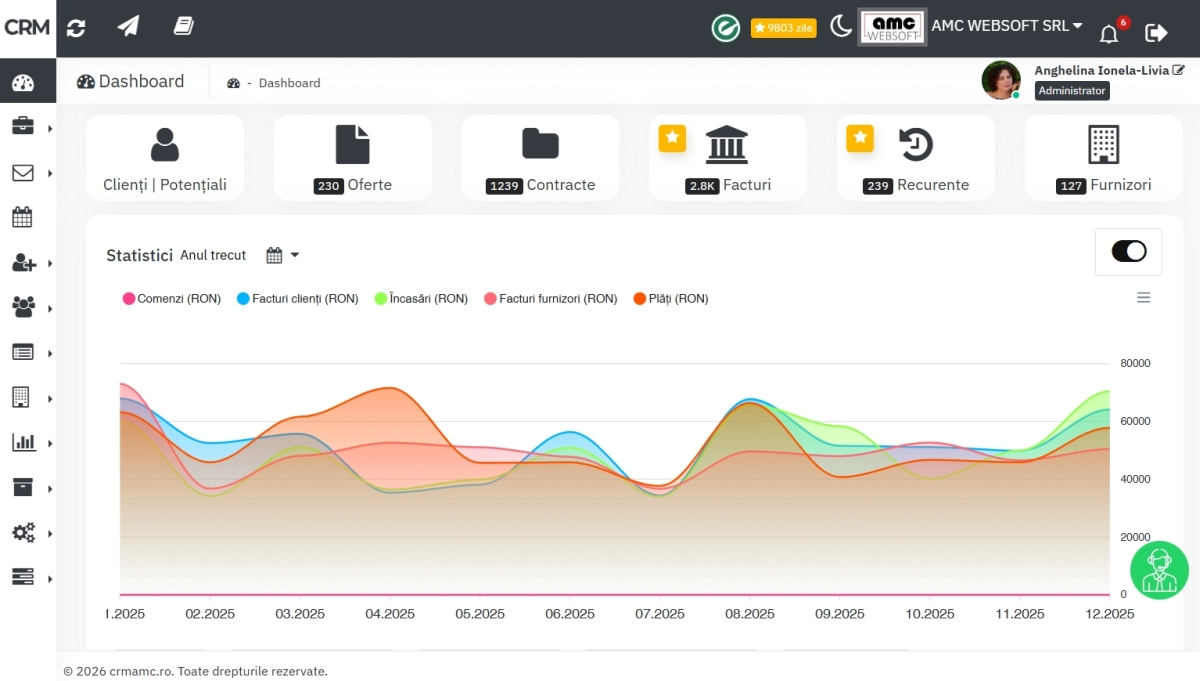Screen dimensions: 1200x681
Task: Click the logout arrow icon
Action: [1156, 33]
